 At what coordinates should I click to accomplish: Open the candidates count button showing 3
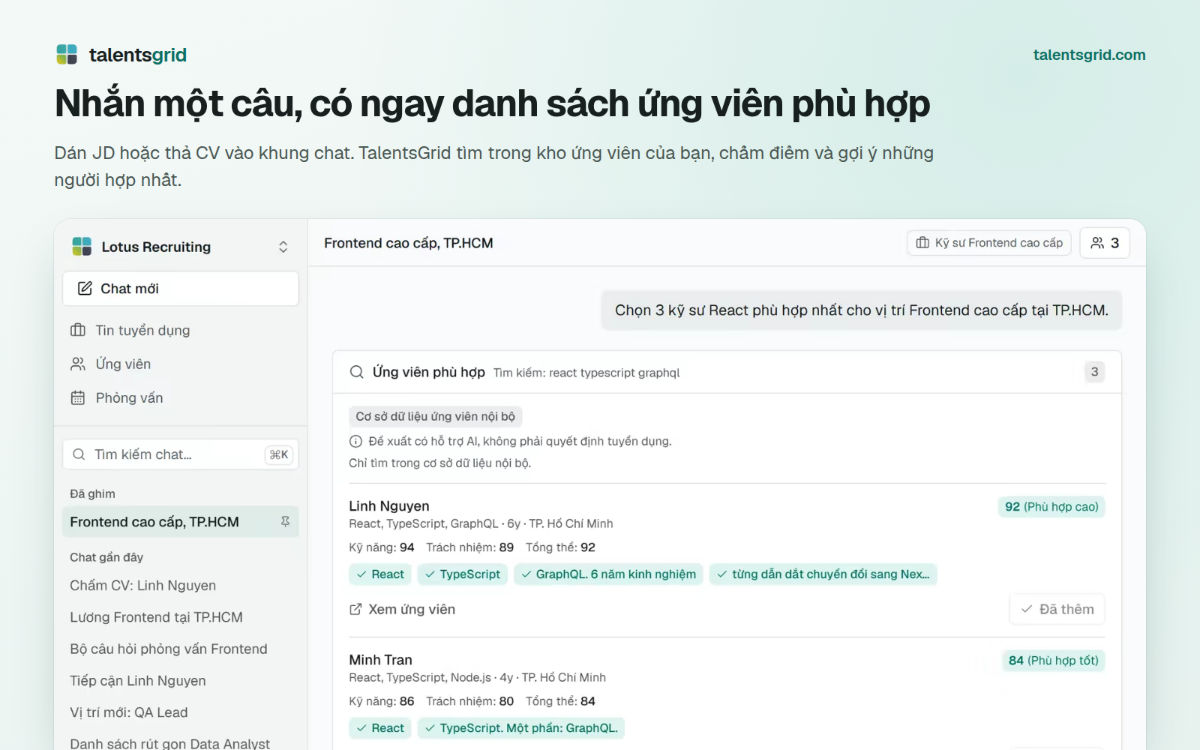point(1105,243)
